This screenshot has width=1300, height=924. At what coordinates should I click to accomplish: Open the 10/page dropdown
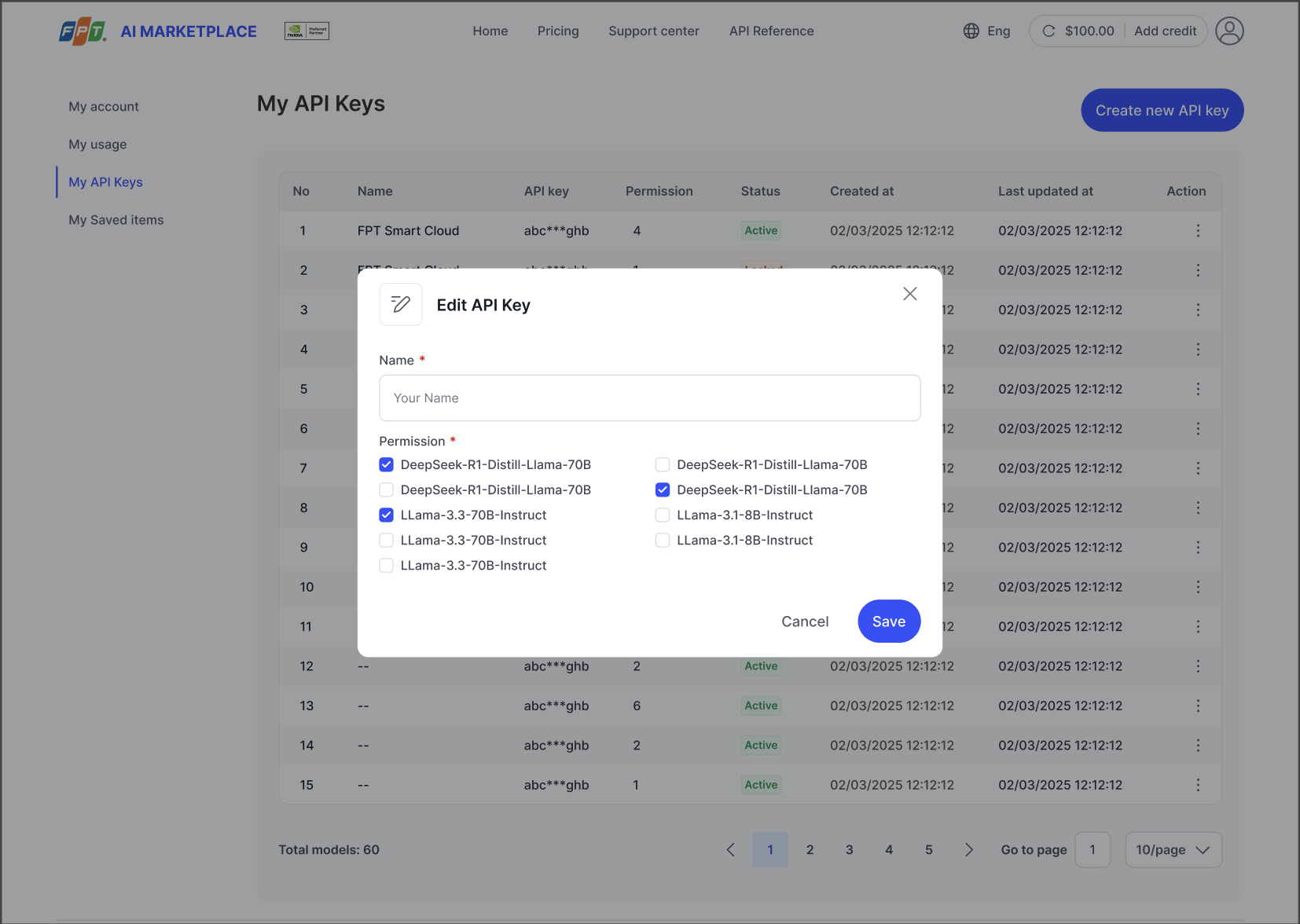(x=1173, y=850)
